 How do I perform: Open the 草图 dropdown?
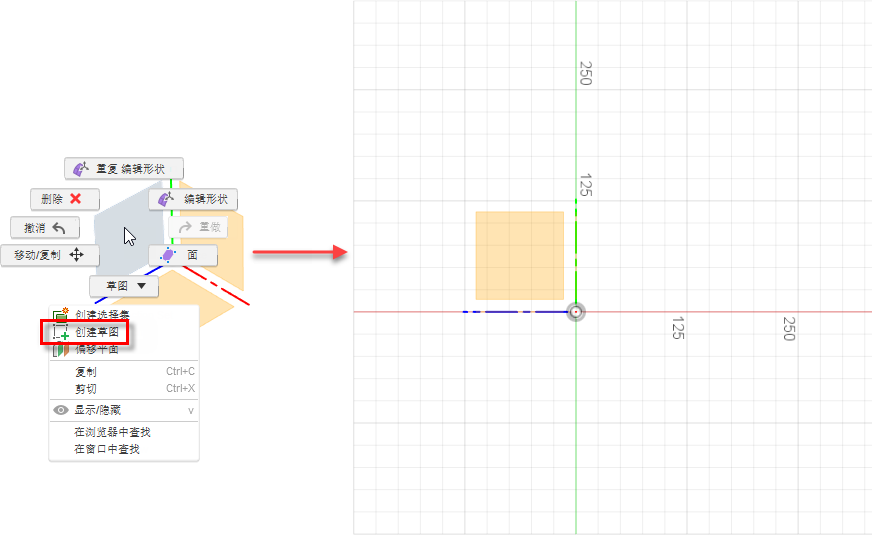click(x=124, y=286)
